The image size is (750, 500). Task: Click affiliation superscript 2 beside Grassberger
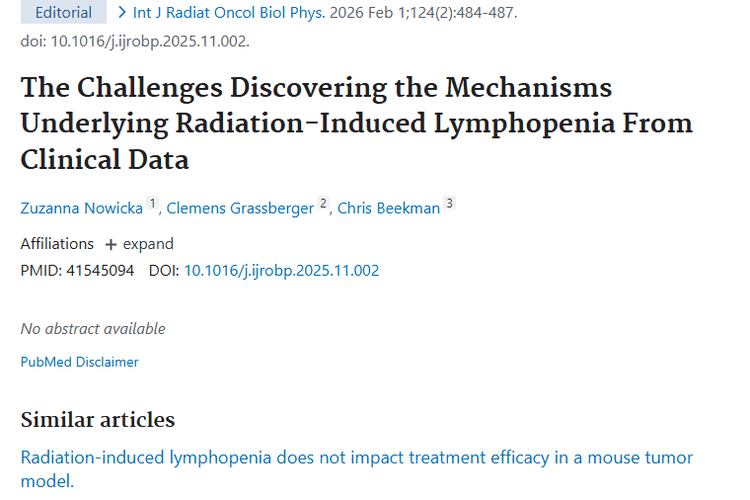(323, 204)
